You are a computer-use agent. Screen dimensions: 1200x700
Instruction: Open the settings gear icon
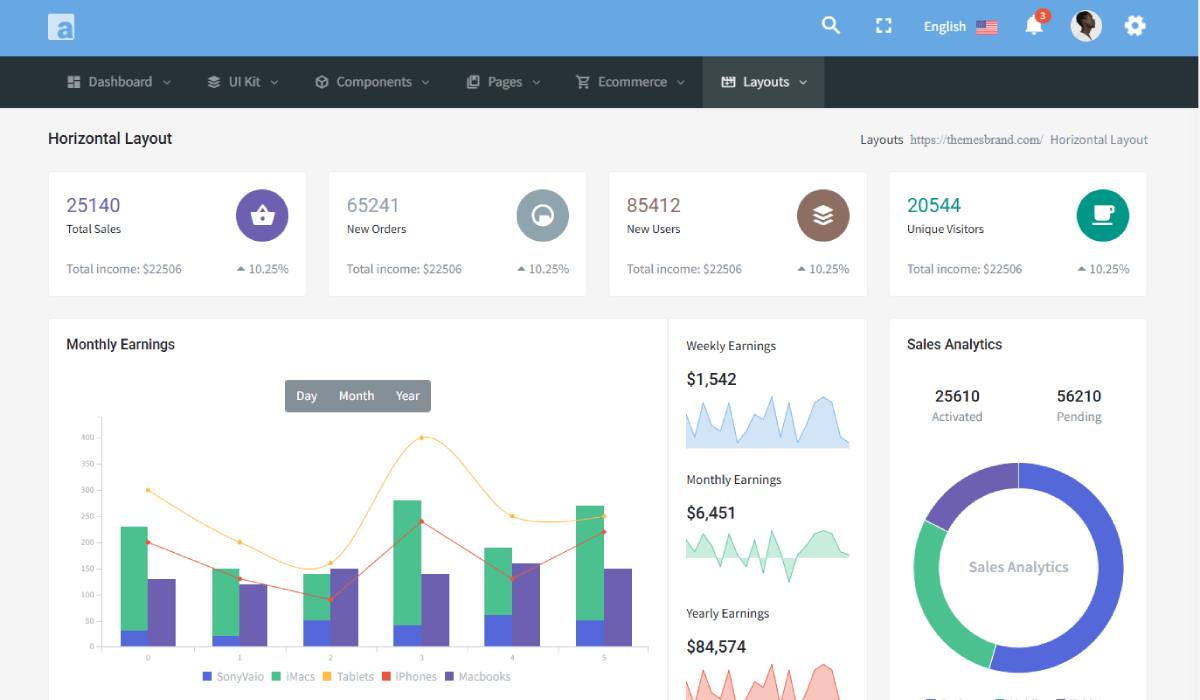1135,26
